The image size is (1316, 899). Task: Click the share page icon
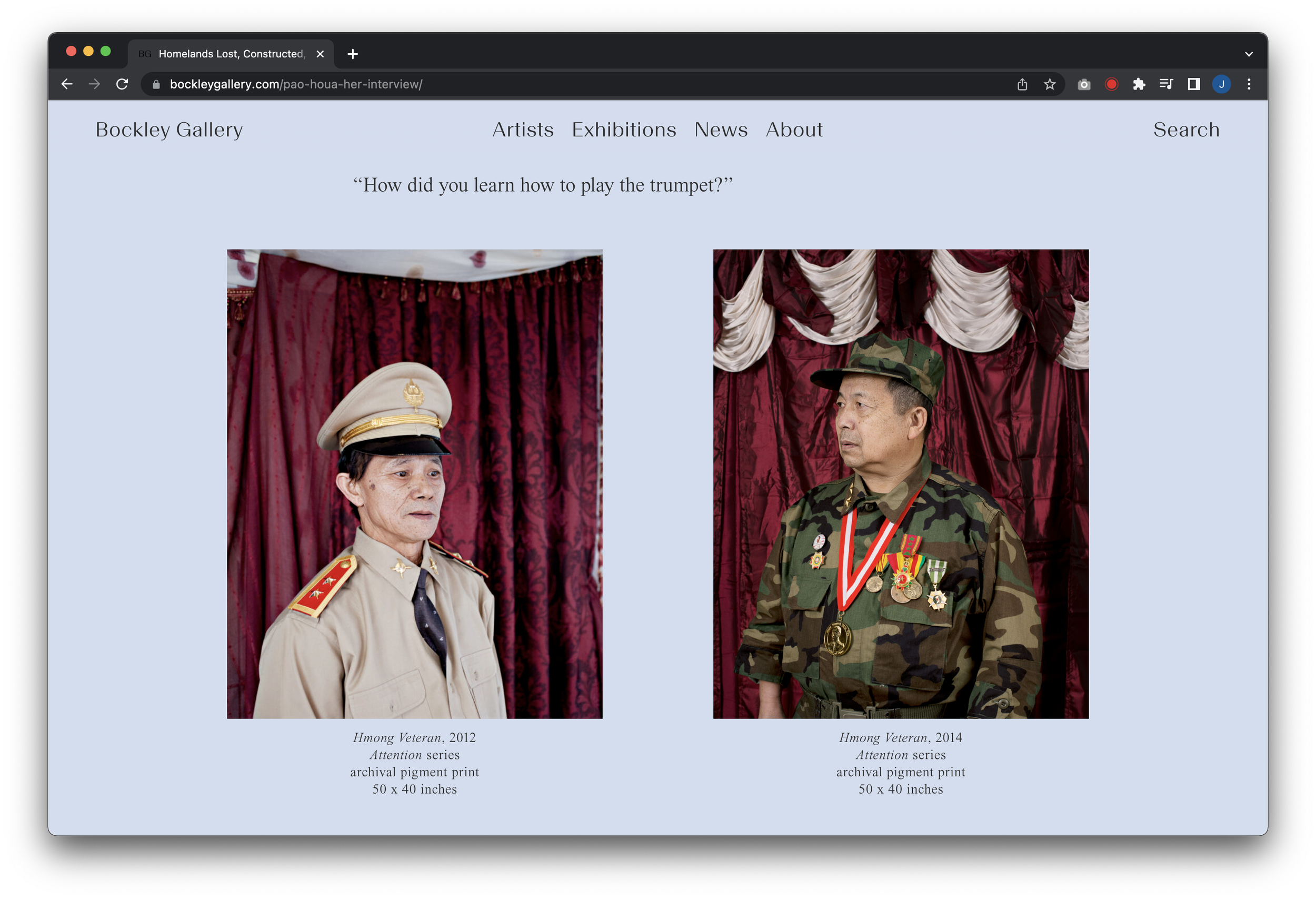click(1022, 84)
